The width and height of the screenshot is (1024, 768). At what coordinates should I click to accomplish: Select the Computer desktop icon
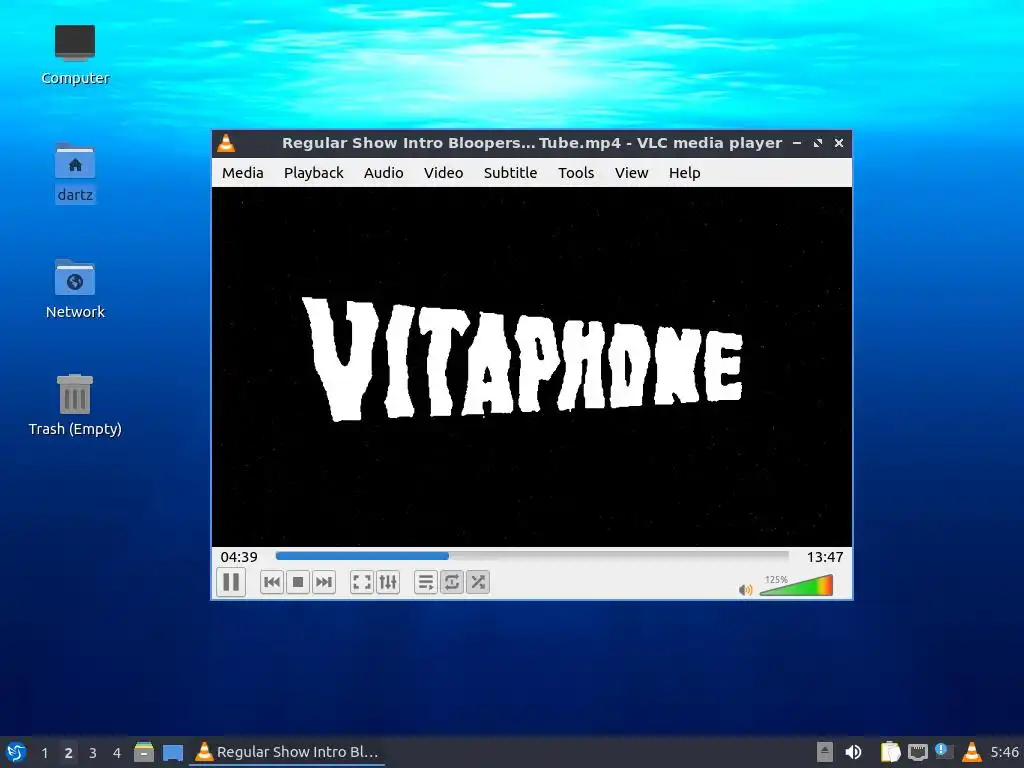[x=75, y=56]
